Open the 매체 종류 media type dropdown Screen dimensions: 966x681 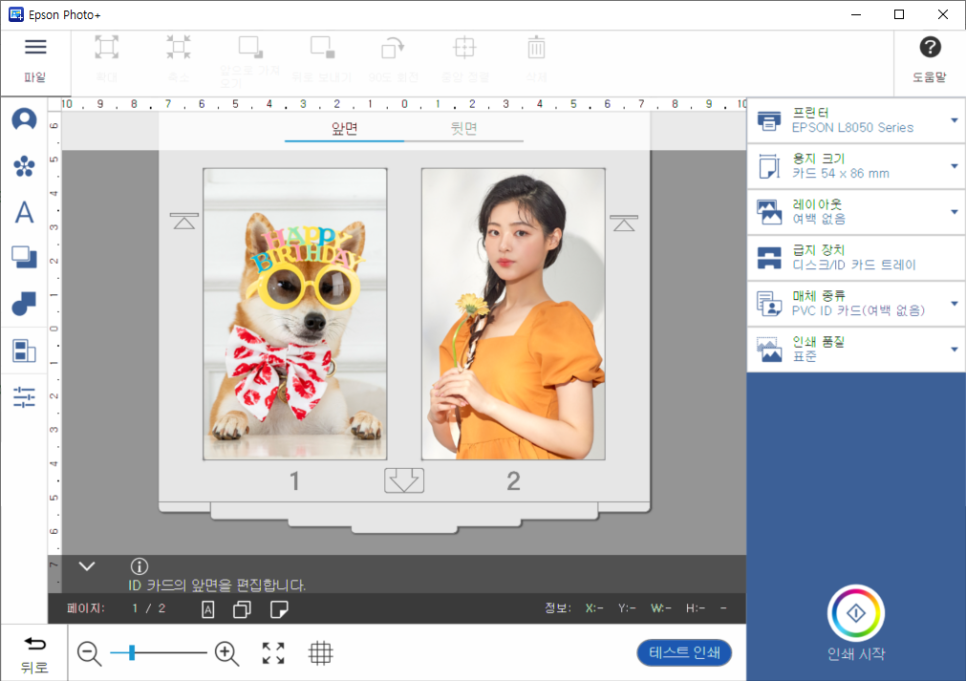(856, 303)
